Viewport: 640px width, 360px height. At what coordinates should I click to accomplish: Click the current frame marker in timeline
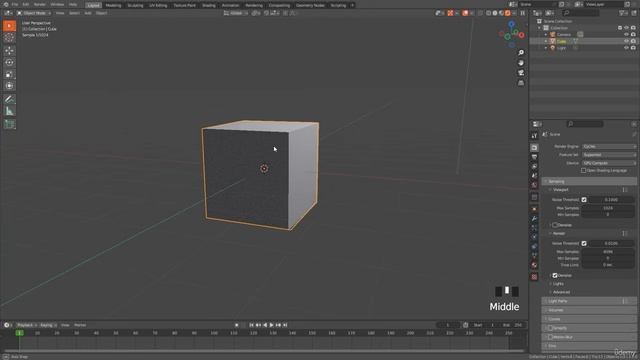19,333
